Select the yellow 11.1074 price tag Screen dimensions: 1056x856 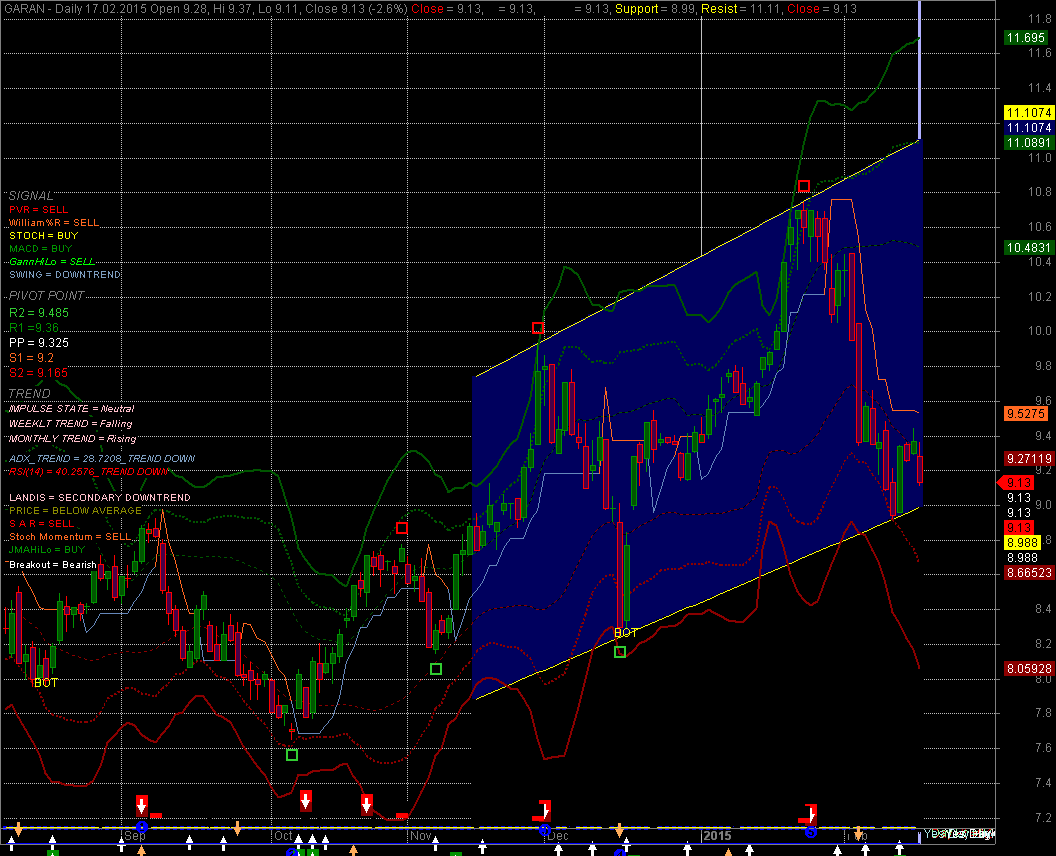pos(1028,114)
